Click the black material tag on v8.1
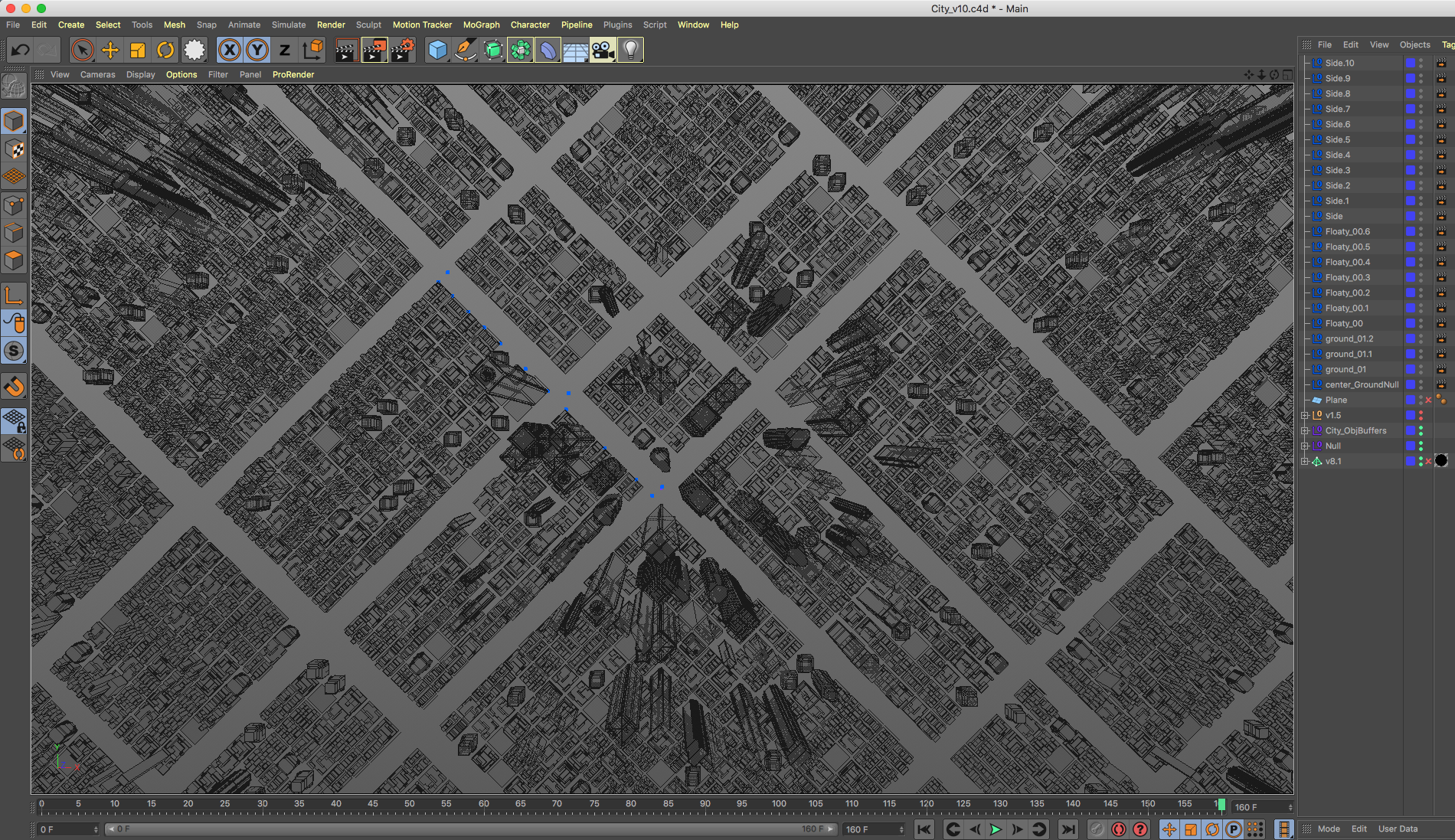 [x=1441, y=461]
